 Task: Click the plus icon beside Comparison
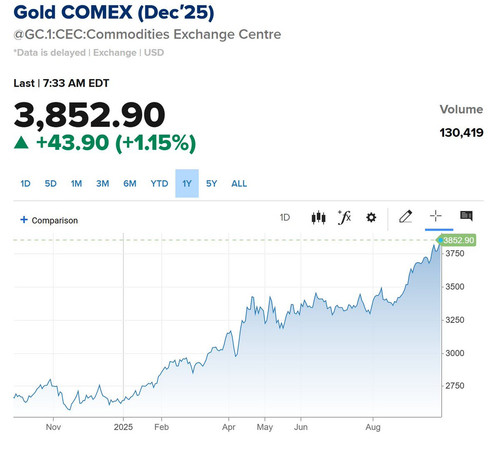[x=24, y=220]
